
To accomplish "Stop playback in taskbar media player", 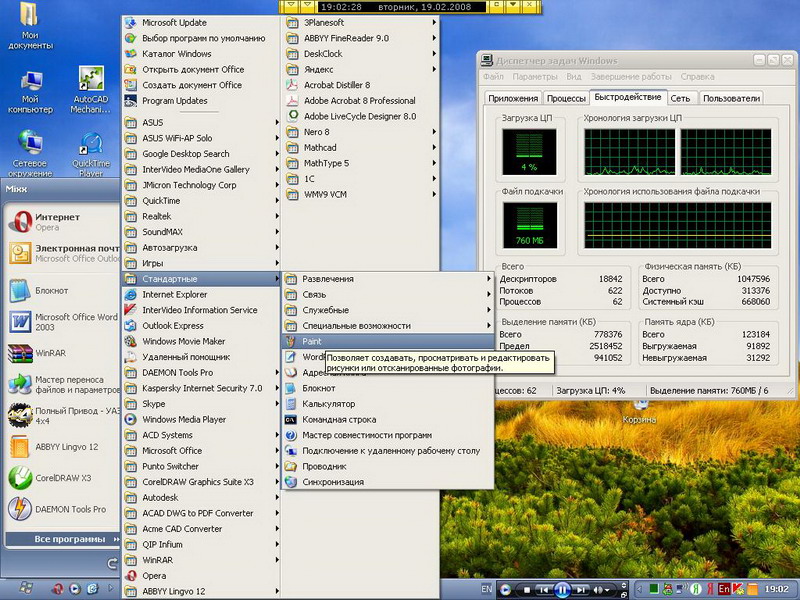I will point(528,590).
